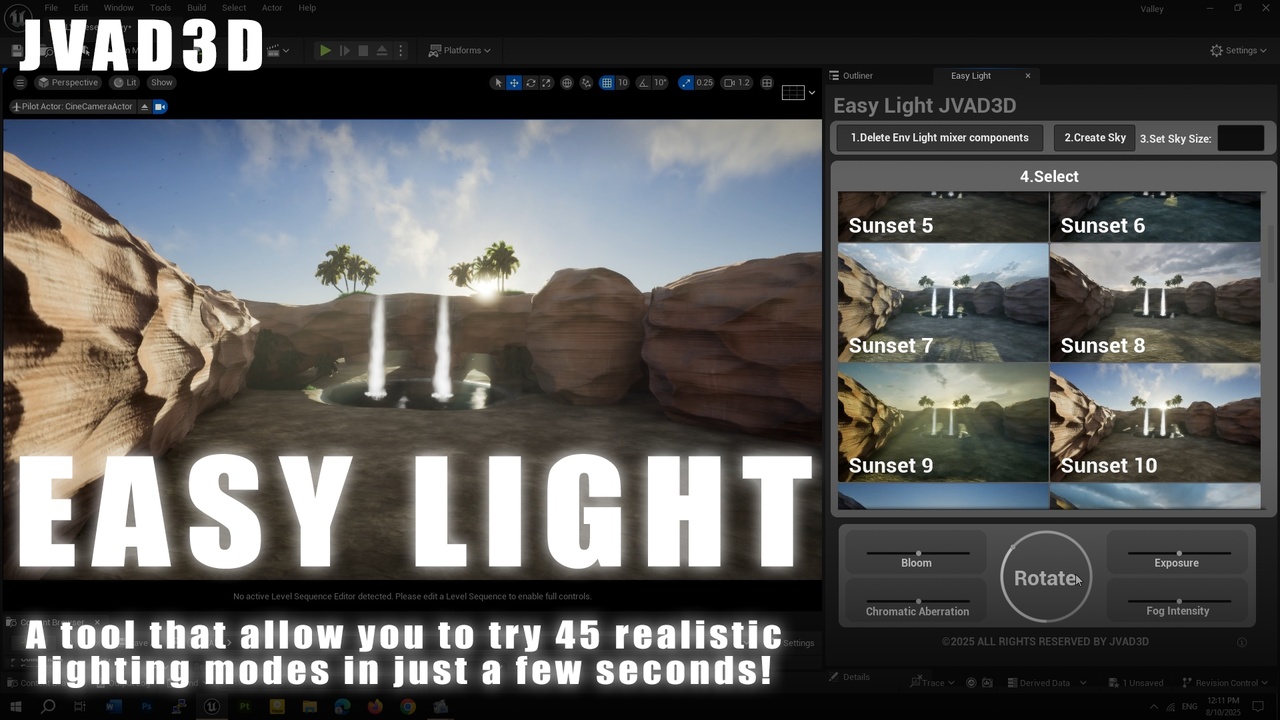
Task: Open play options three-dot menu
Action: click(x=401, y=50)
